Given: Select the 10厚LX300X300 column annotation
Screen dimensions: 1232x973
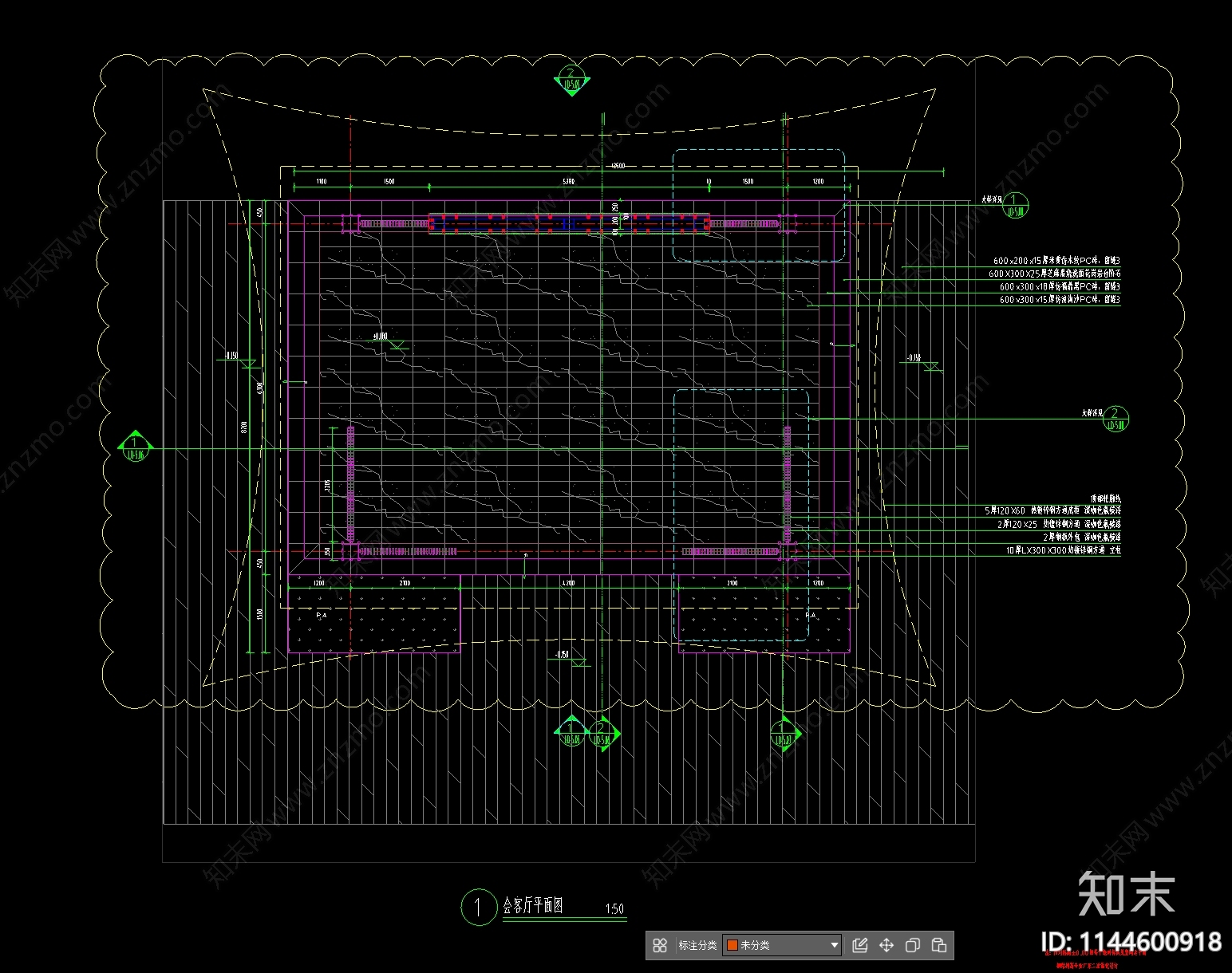Looking at the screenshot, I should click(1064, 550).
